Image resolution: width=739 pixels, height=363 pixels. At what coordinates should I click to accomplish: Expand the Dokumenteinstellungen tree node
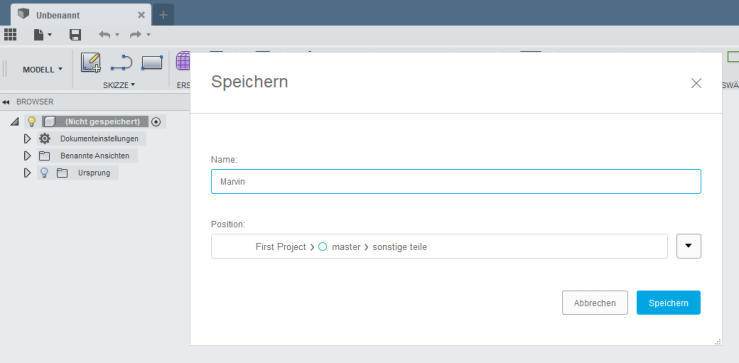(x=27, y=139)
